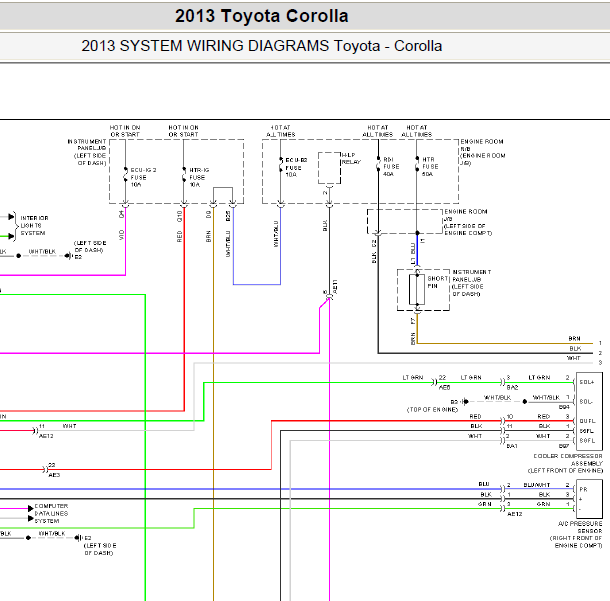610x601 pixels.
Task: Click the SOL- terminal on compressor
Action: (x=586, y=401)
